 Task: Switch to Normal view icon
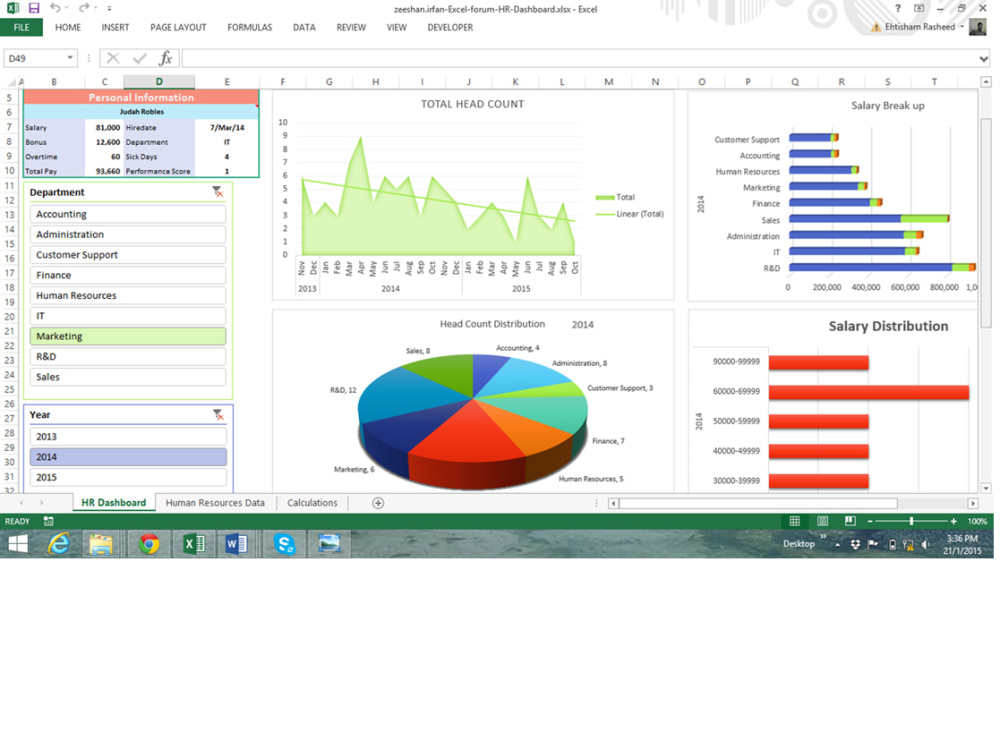click(x=795, y=521)
